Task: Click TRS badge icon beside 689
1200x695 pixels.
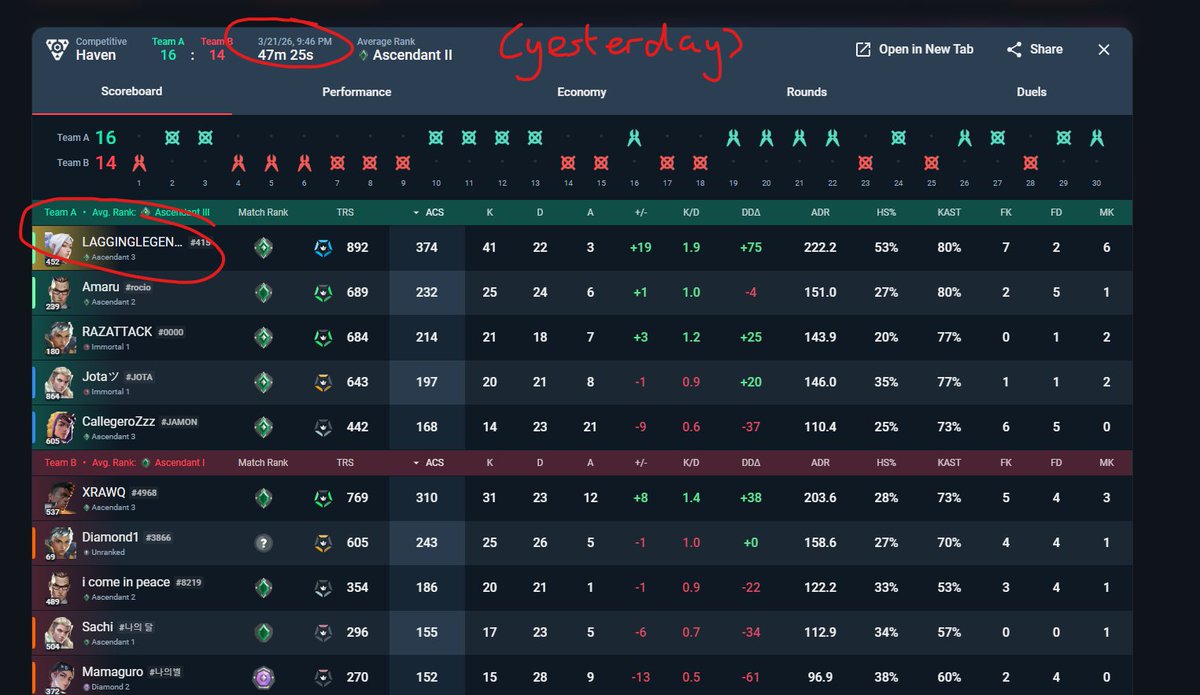Action: coord(322,292)
